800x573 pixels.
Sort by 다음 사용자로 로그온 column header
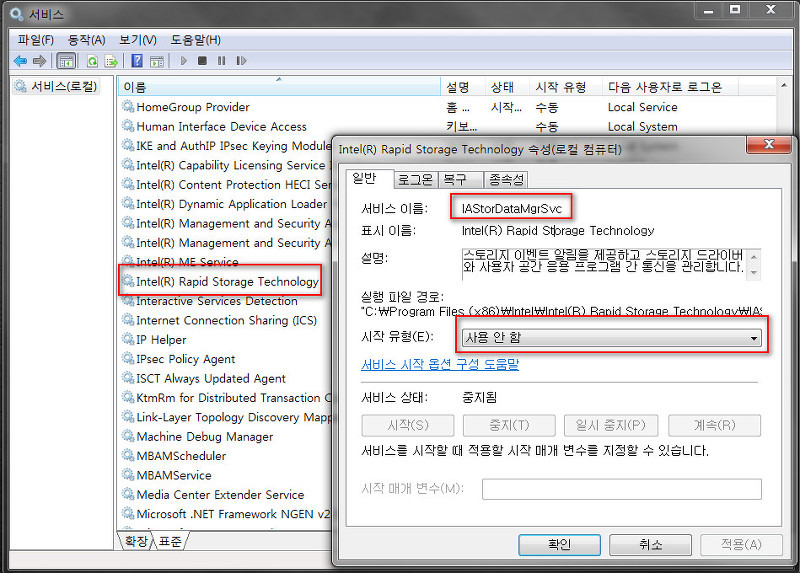tap(670, 87)
